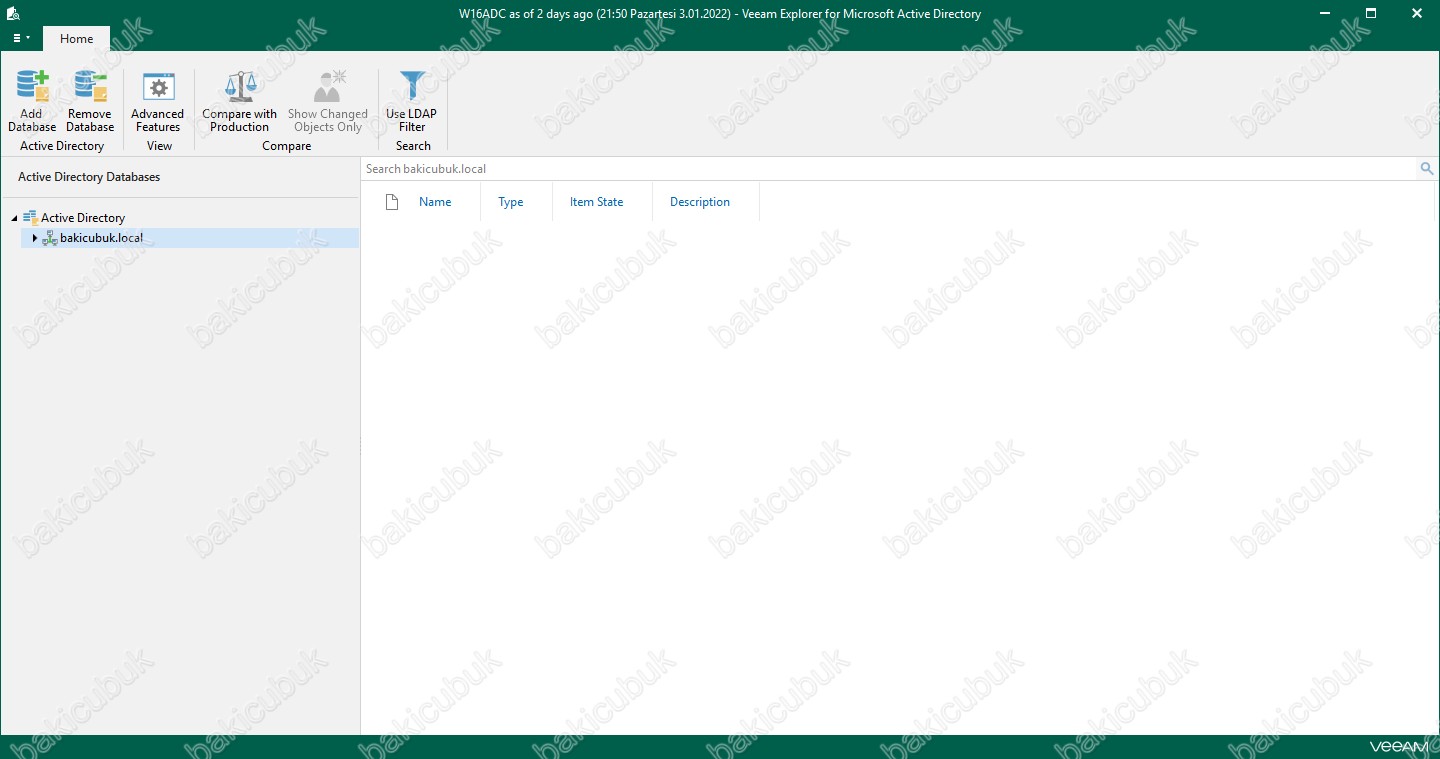1440x759 pixels.
Task: Click the Veeam logo in status bar
Action: click(1399, 746)
